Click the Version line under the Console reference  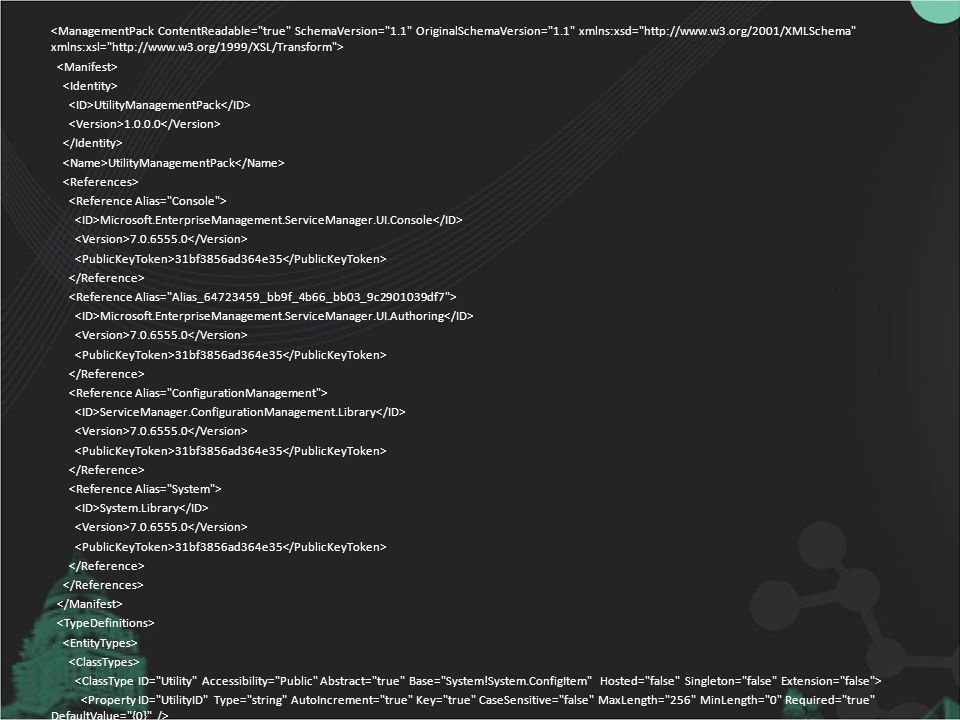tap(161, 240)
